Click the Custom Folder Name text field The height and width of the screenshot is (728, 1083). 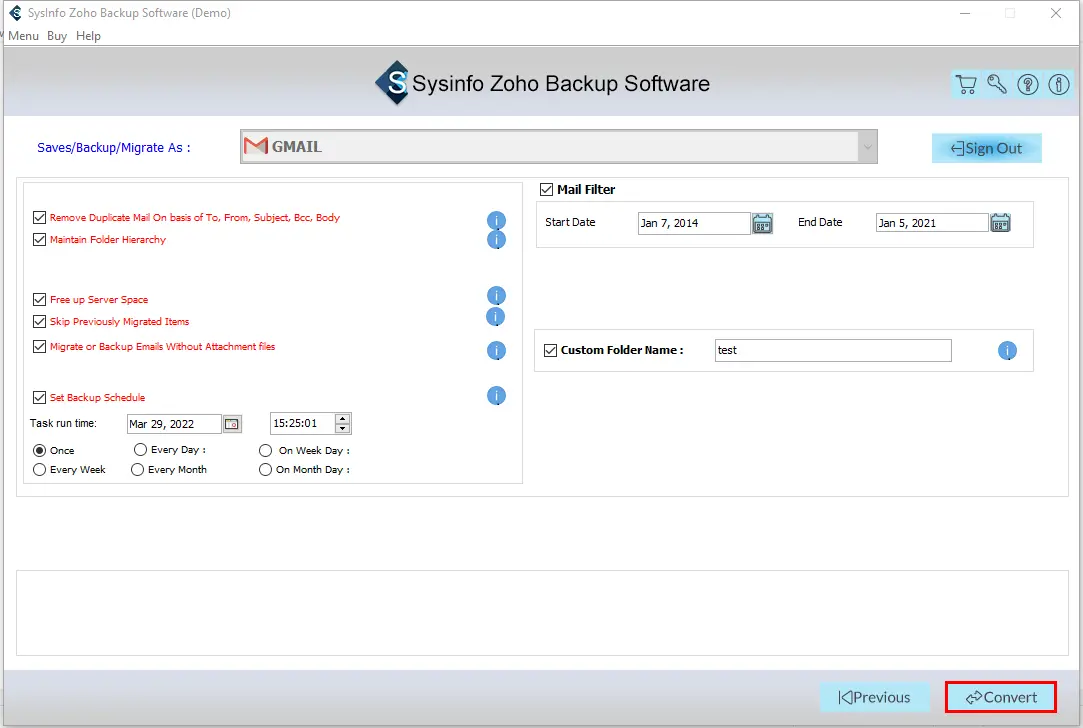coord(833,351)
